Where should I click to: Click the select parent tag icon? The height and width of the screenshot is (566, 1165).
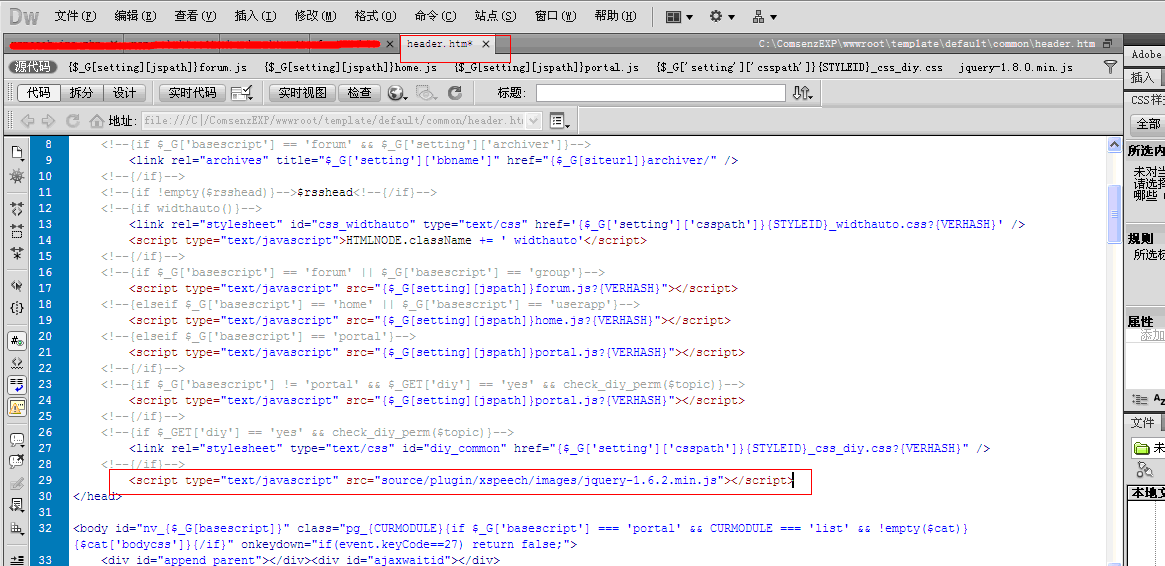(16, 285)
